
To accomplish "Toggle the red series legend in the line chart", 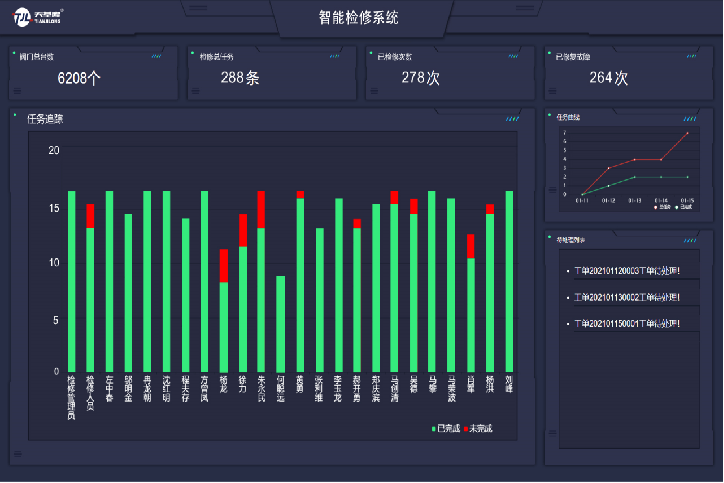I will tap(655, 207).
